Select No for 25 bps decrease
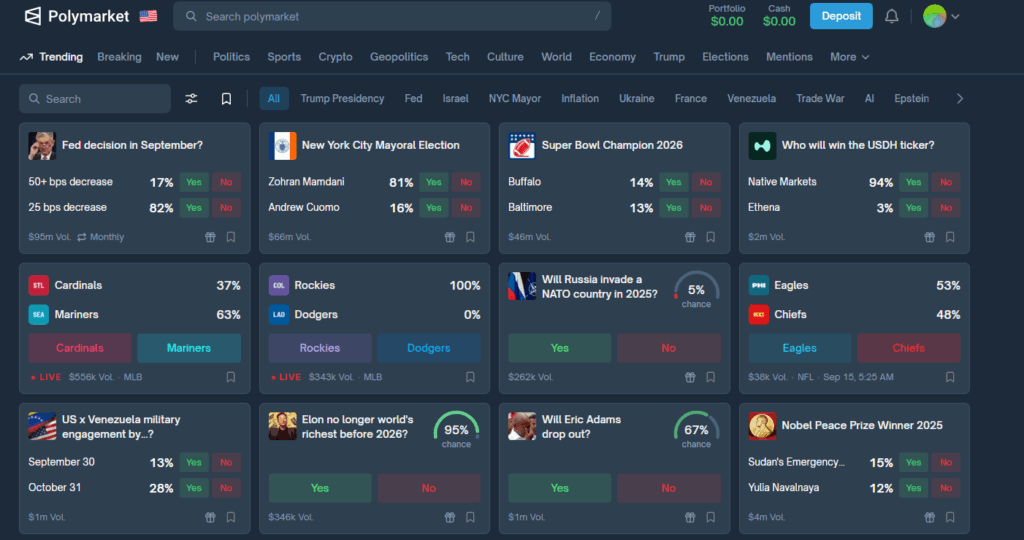This screenshot has width=1024, height=540. pos(226,208)
